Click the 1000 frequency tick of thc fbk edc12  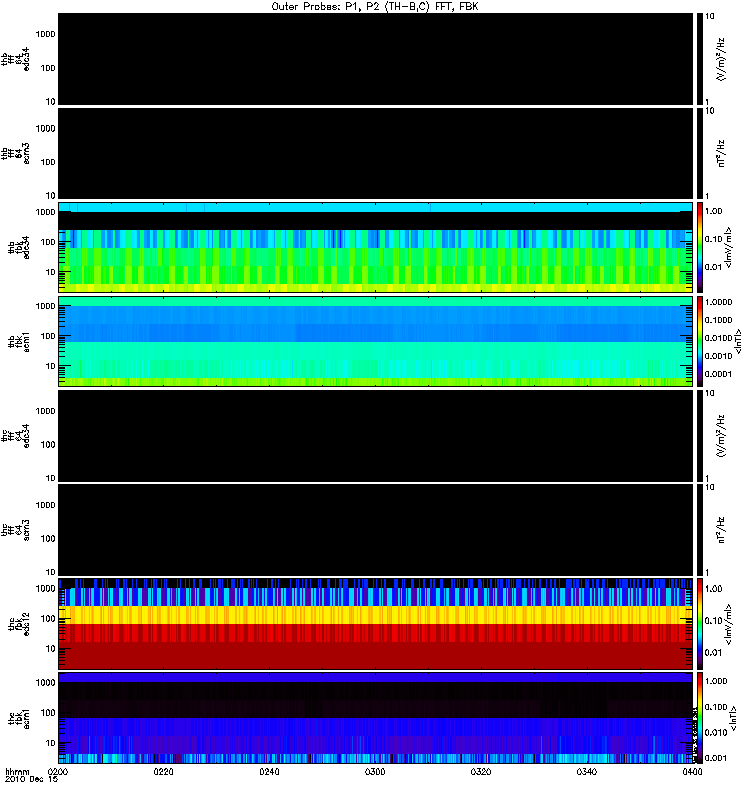click(x=45, y=588)
